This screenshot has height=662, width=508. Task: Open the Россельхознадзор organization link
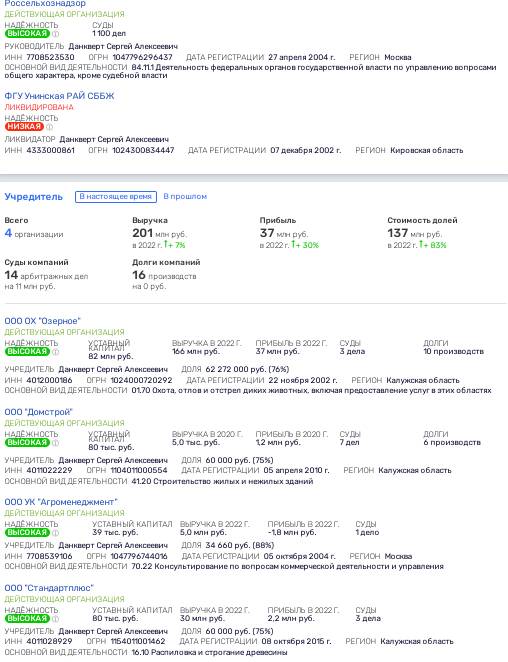[x=45, y=3]
